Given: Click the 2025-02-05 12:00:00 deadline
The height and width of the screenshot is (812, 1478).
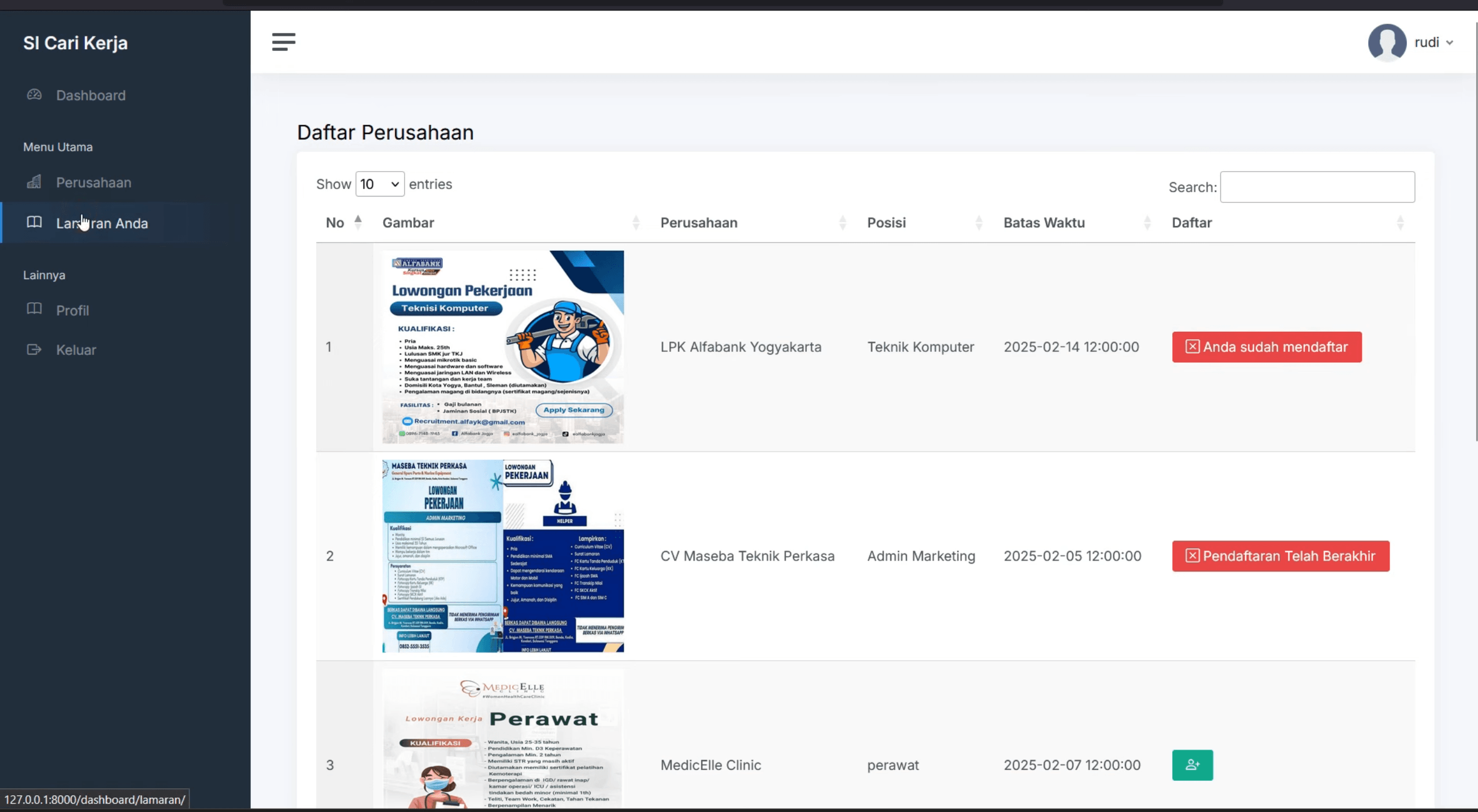Looking at the screenshot, I should 1072,556.
